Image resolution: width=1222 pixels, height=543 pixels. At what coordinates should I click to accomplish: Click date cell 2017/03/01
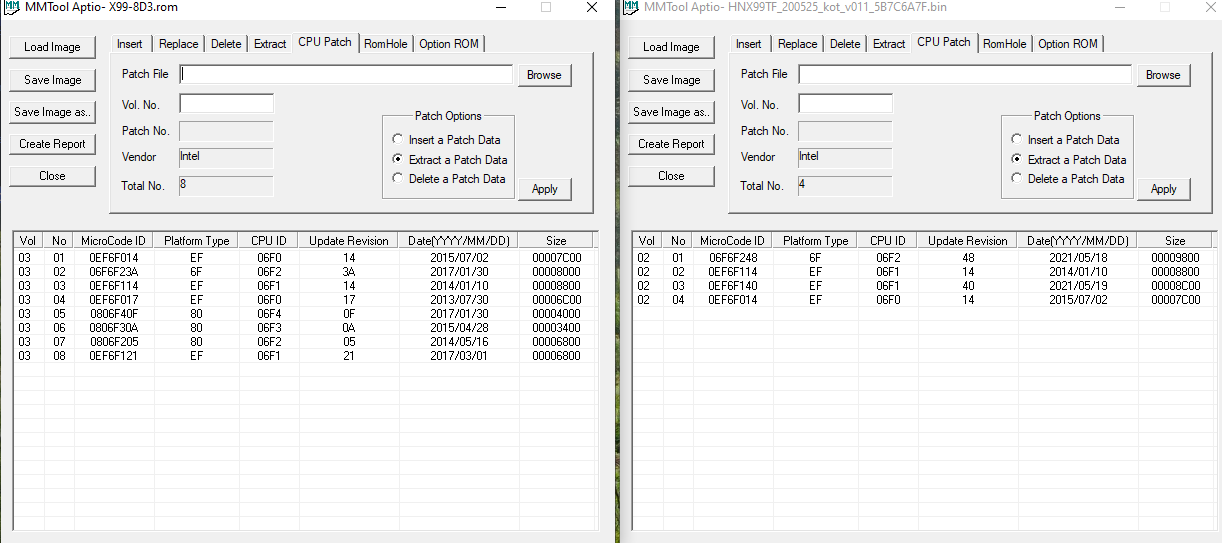tap(459, 356)
